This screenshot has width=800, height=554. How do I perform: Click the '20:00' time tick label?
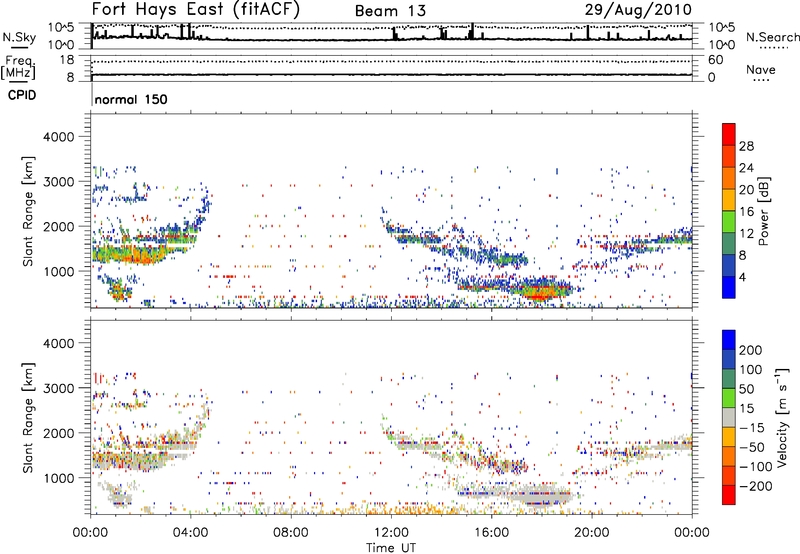592,533
